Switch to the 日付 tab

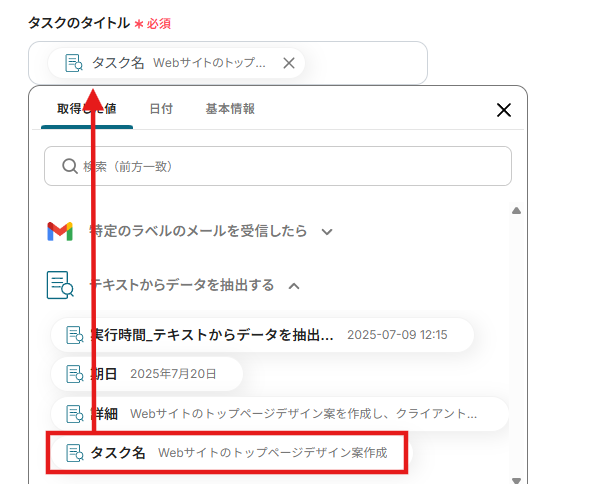[161, 109]
